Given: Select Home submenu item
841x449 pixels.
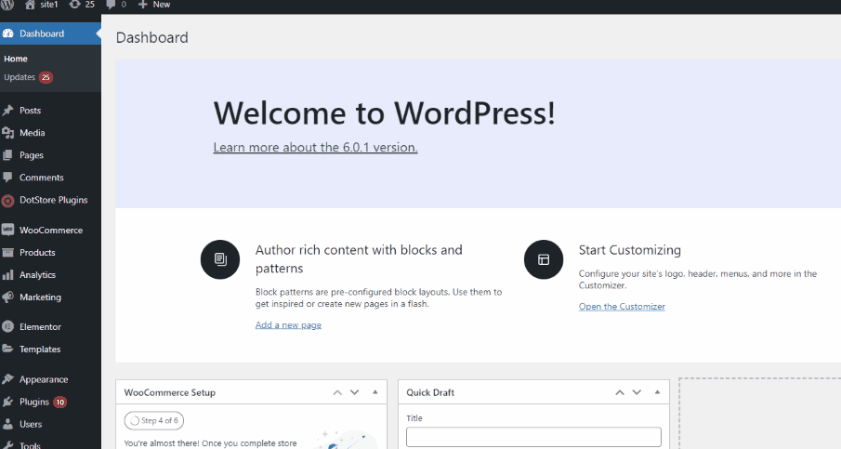Looking at the screenshot, I should click(x=16, y=58).
